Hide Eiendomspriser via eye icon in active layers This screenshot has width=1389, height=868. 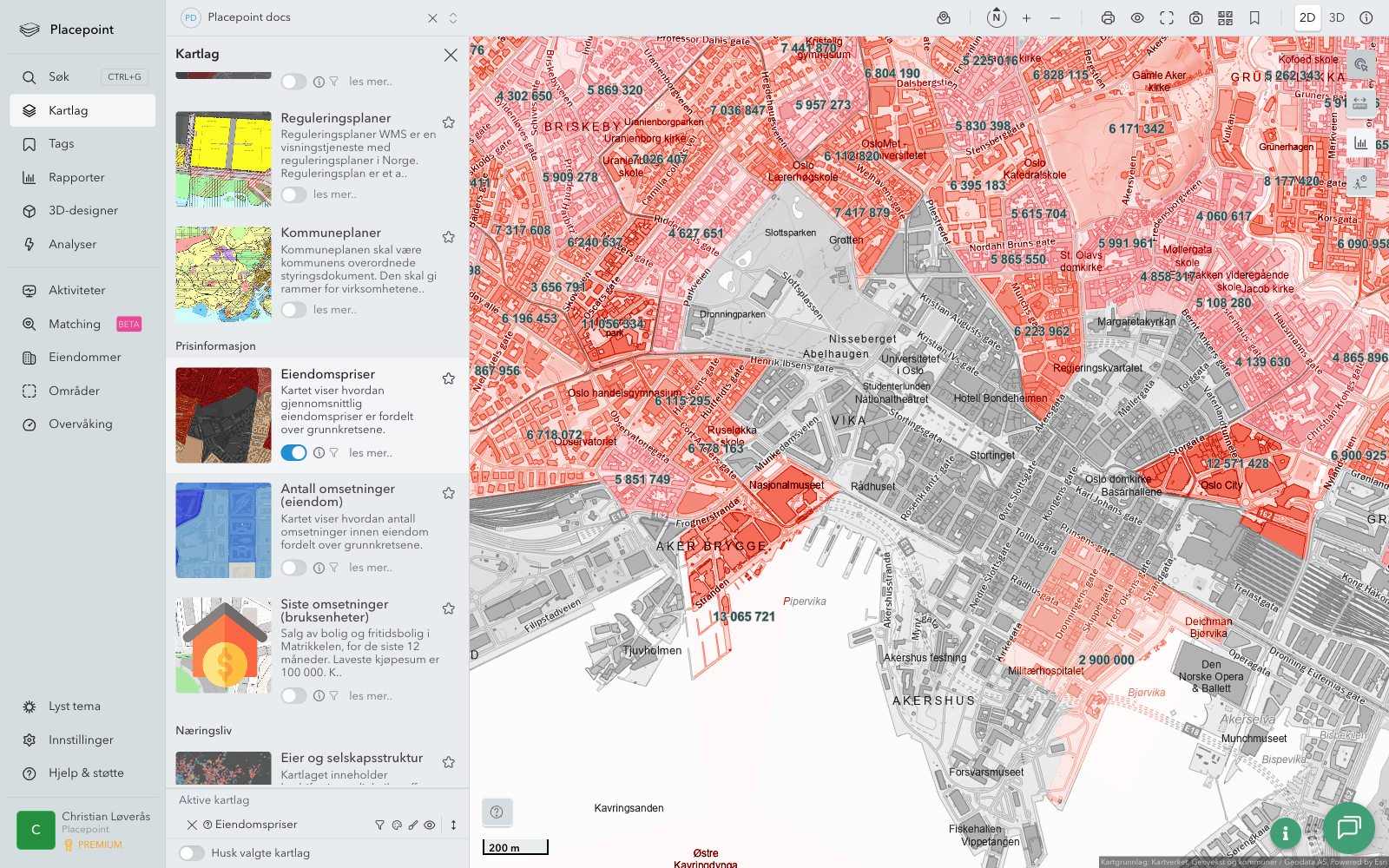click(430, 825)
